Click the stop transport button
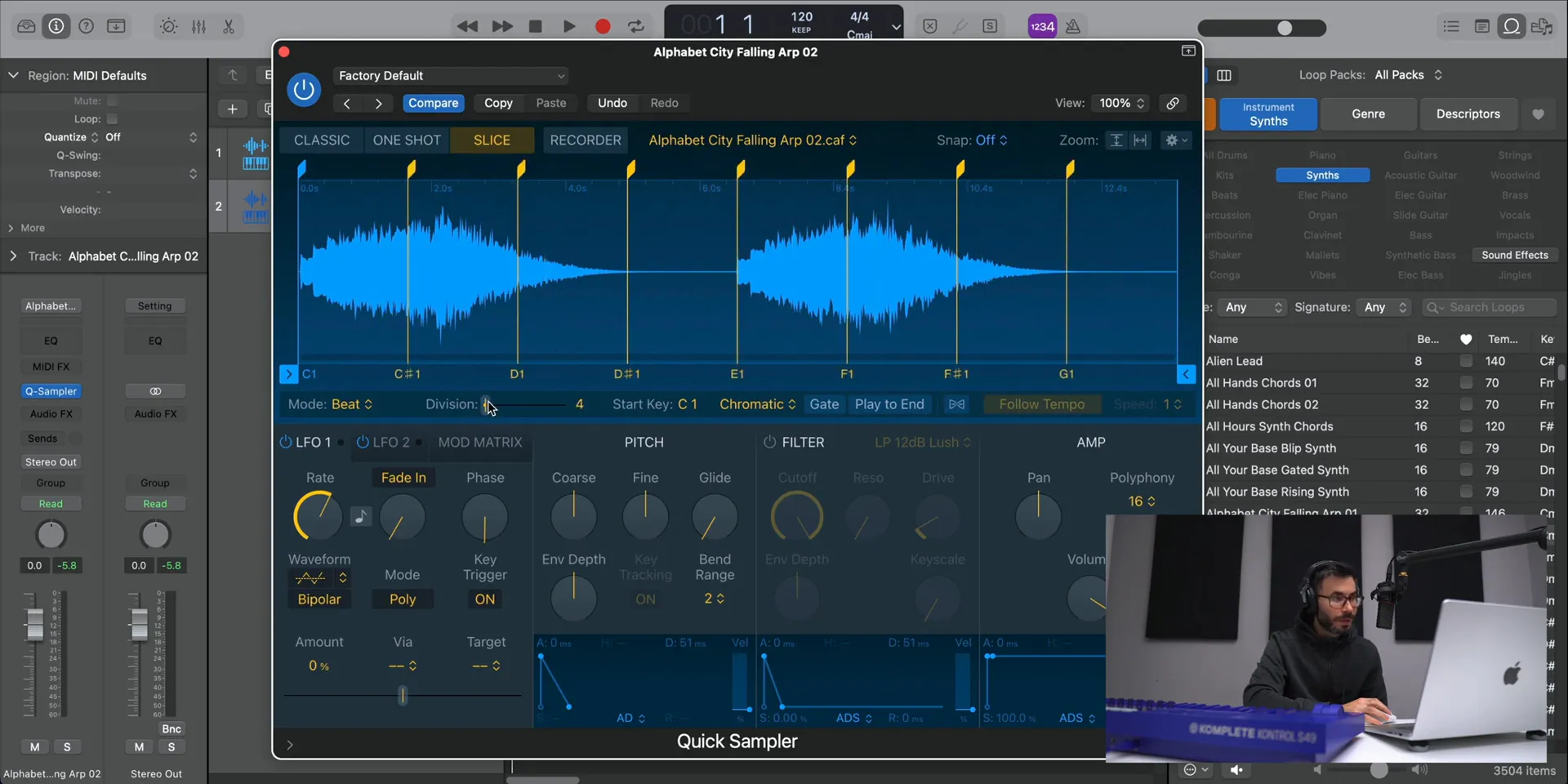Image resolution: width=1568 pixels, height=784 pixels. pos(536,26)
